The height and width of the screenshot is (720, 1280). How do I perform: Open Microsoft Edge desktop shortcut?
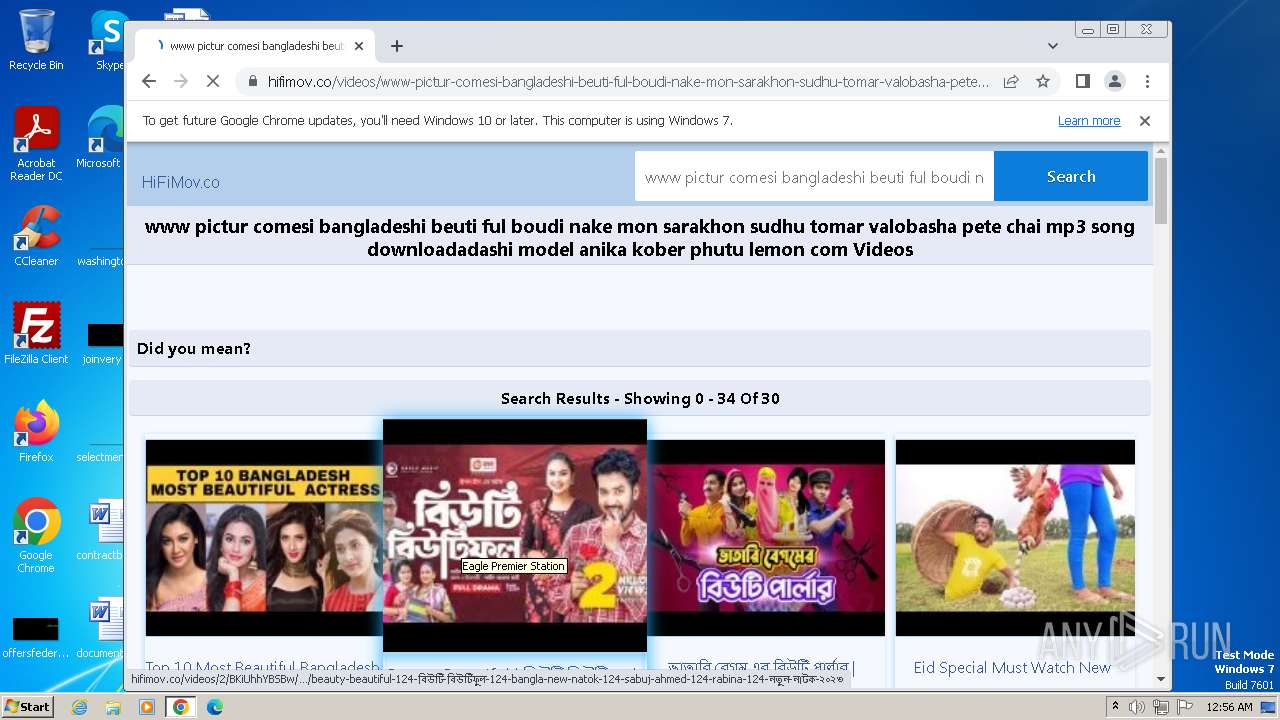pos(101,138)
